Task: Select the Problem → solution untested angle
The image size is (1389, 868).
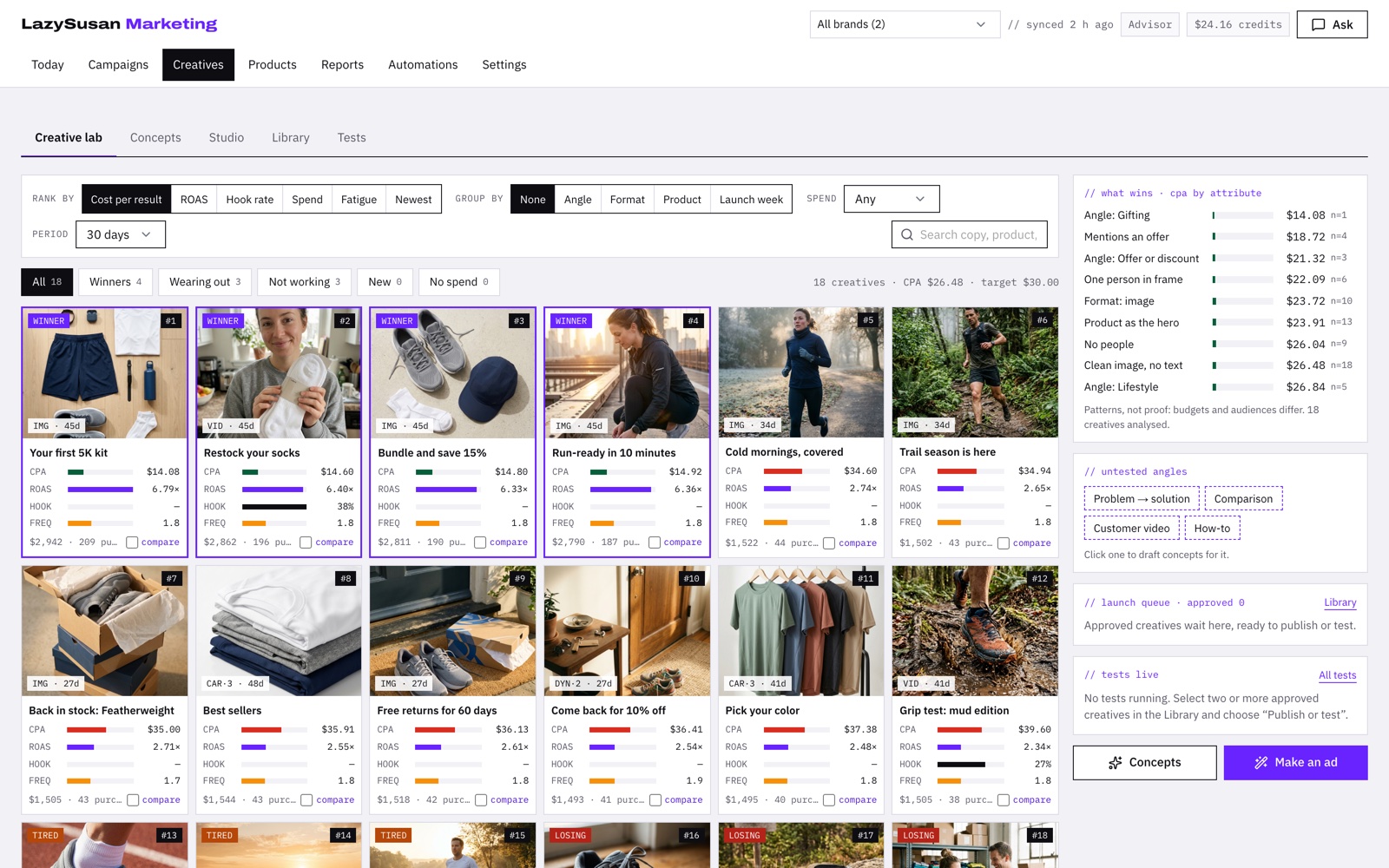Action: tap(1142, 499)
